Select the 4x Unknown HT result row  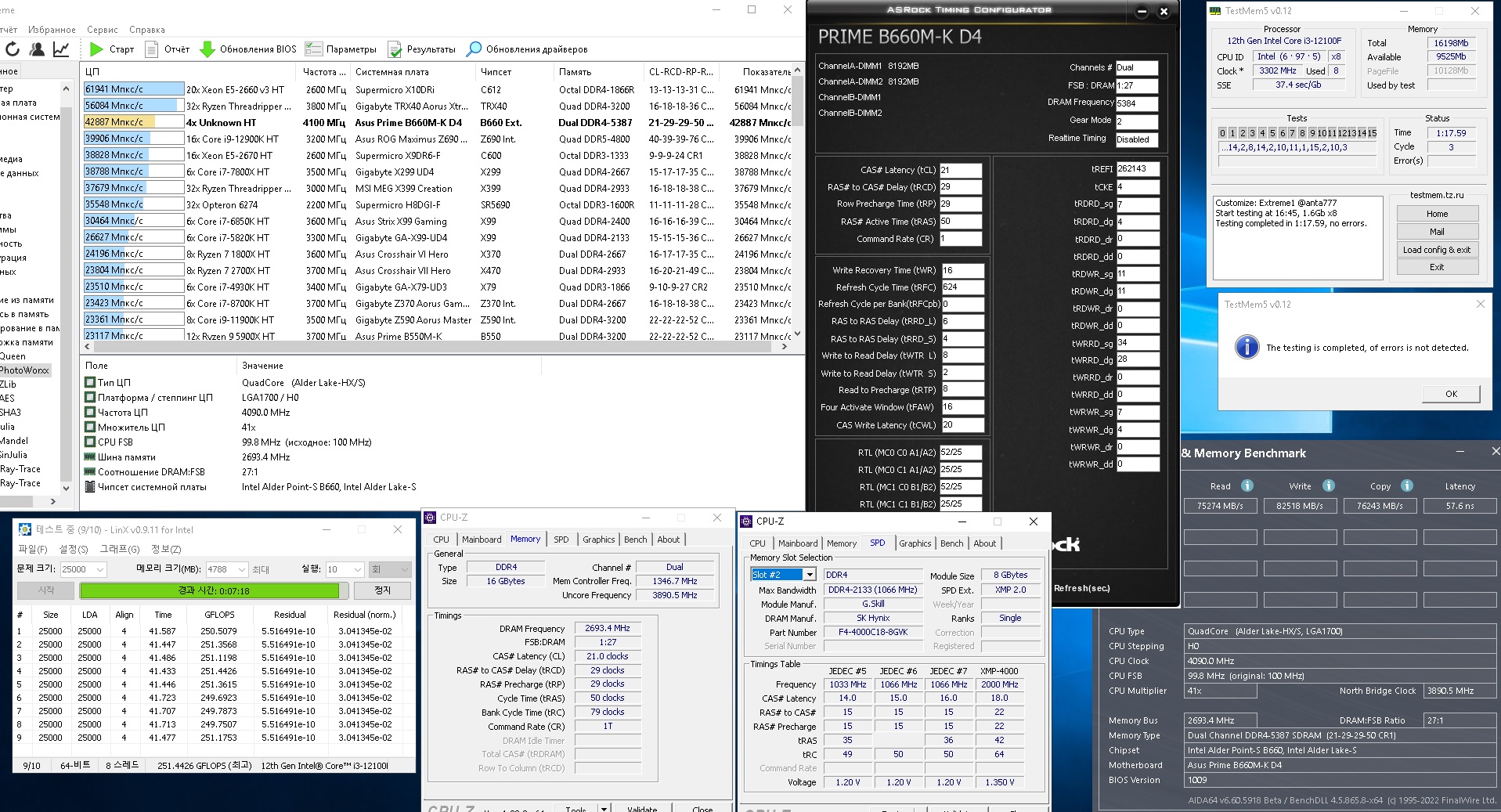(x=437, y=122)
